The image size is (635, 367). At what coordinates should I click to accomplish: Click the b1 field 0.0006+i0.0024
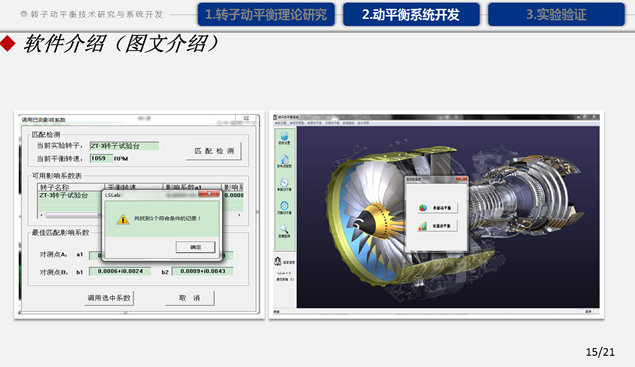120,271
